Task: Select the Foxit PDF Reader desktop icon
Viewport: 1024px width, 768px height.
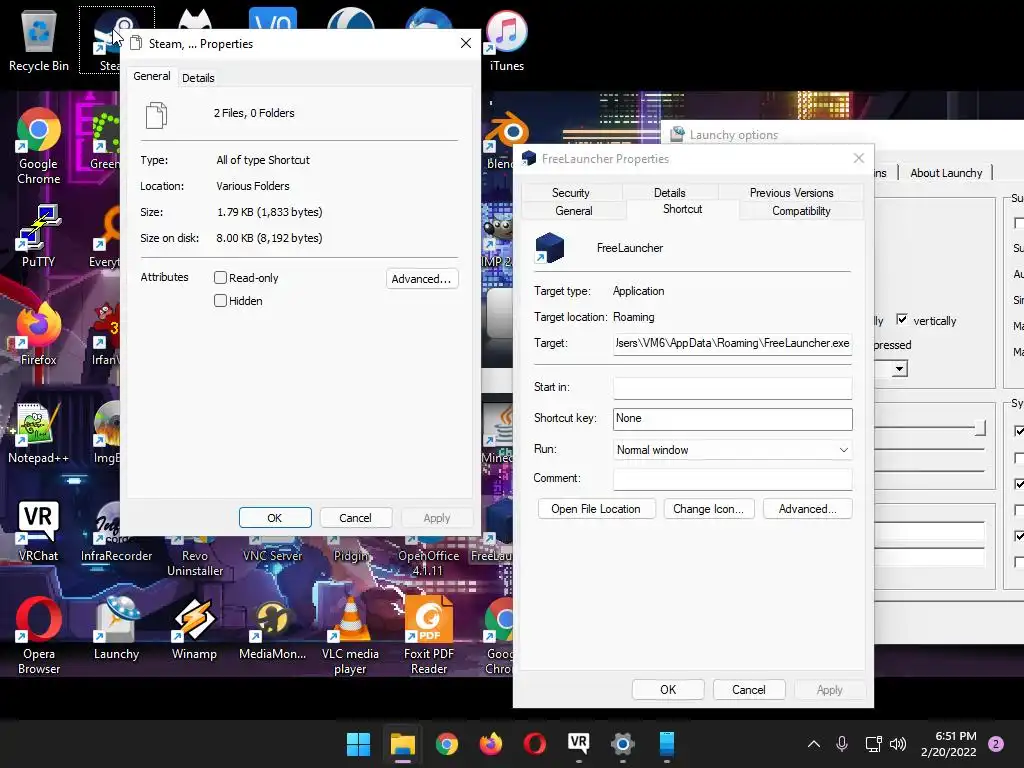Action: (428, 635)
